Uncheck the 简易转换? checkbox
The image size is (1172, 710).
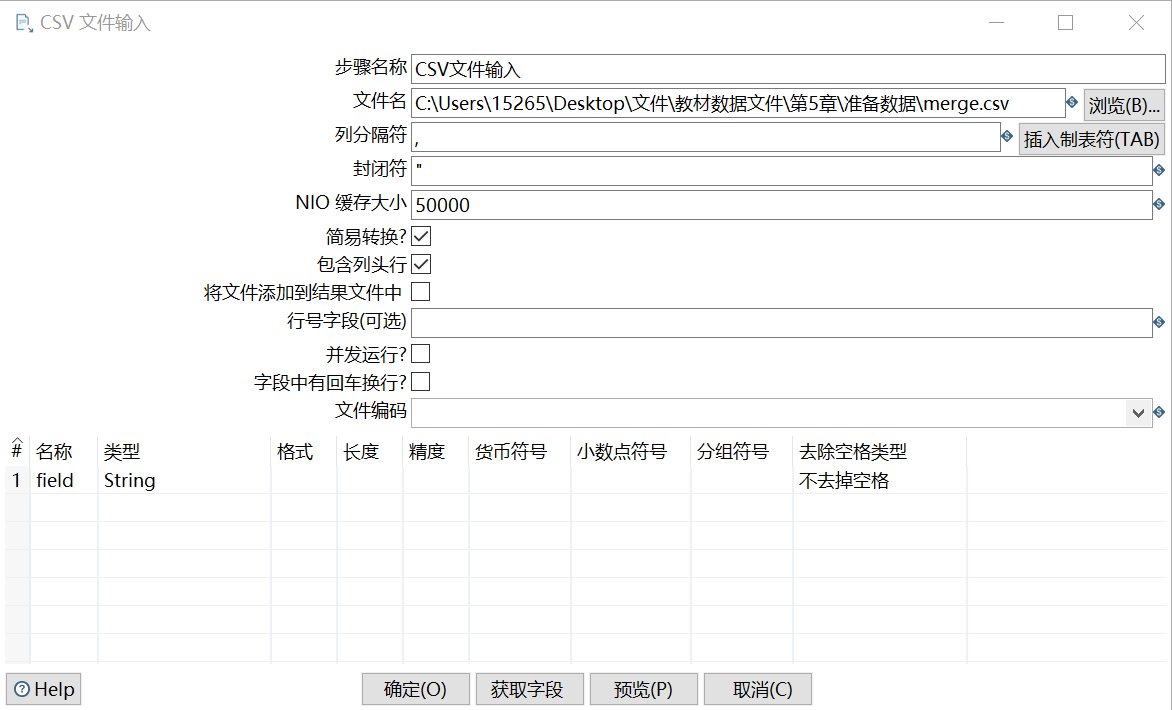(x=422, y=236)
